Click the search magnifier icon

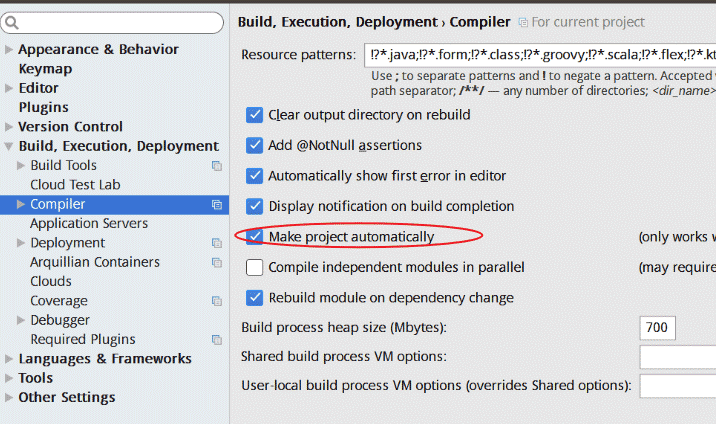click(x=14, y=22)
